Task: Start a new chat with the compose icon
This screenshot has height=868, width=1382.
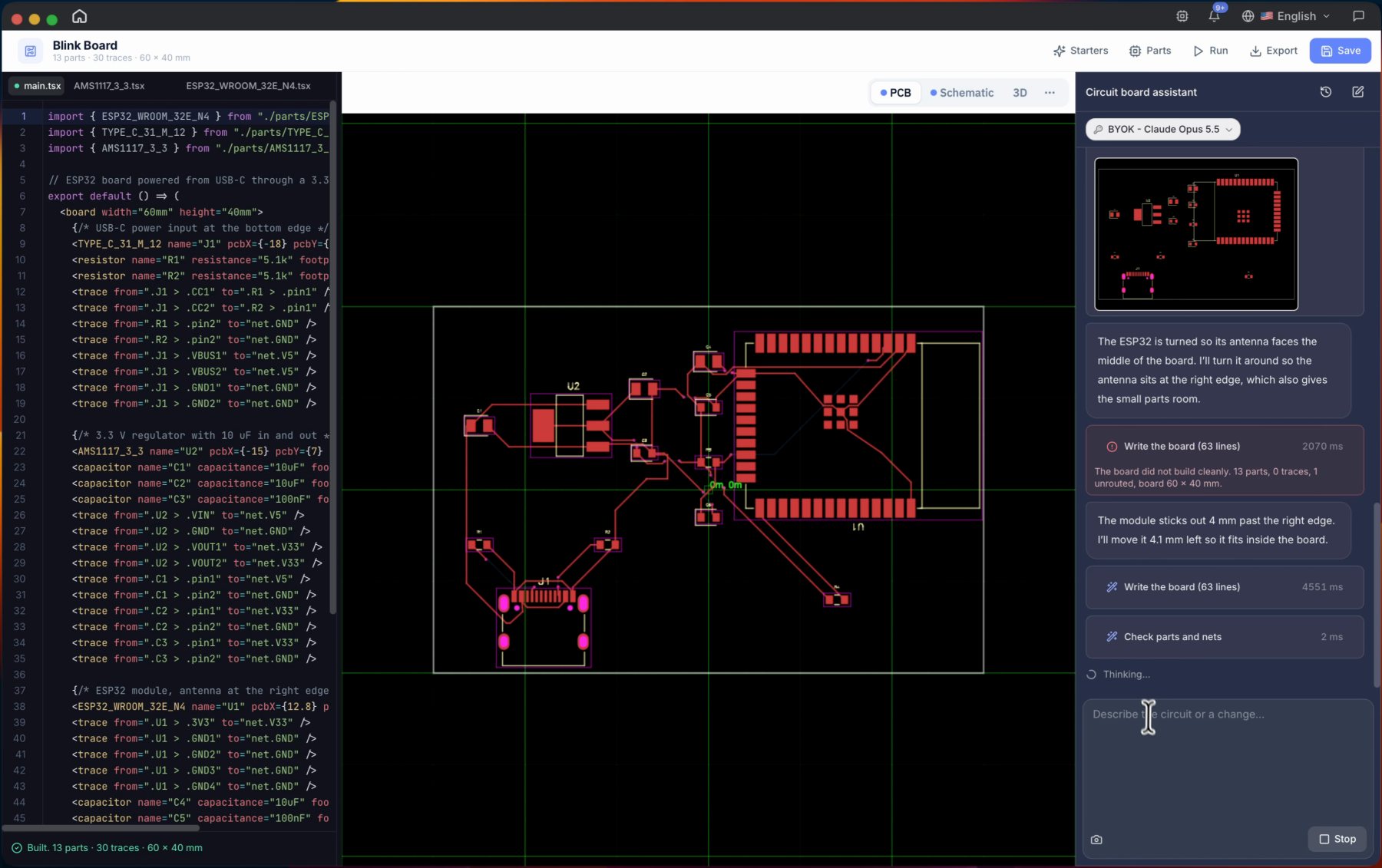Action: 1357,92
